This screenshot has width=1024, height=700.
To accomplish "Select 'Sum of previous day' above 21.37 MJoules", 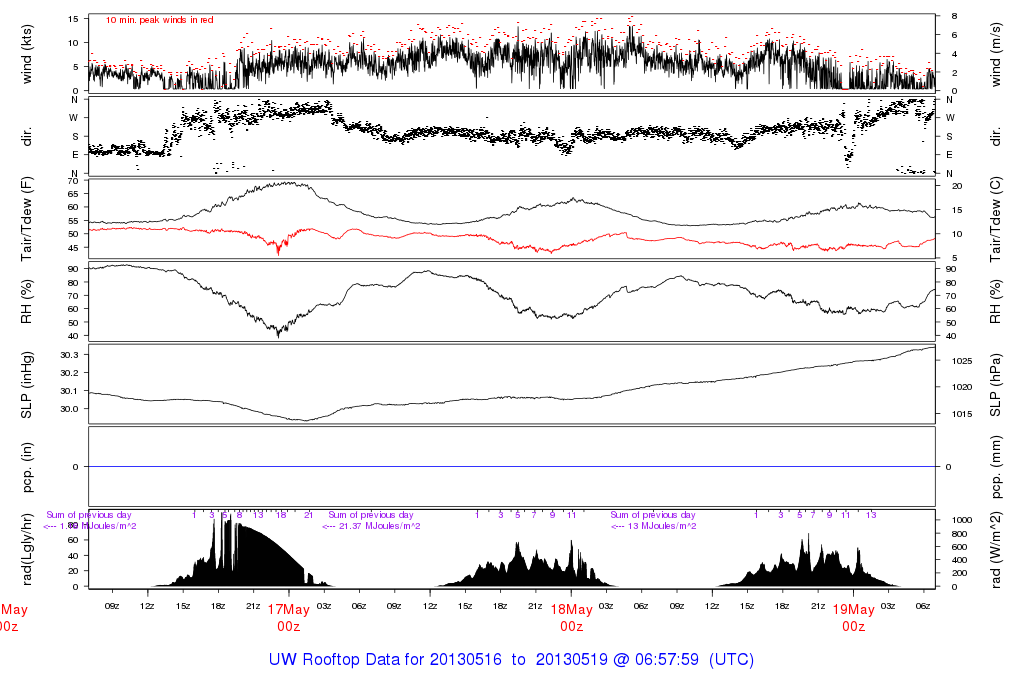I will (370, 515).
